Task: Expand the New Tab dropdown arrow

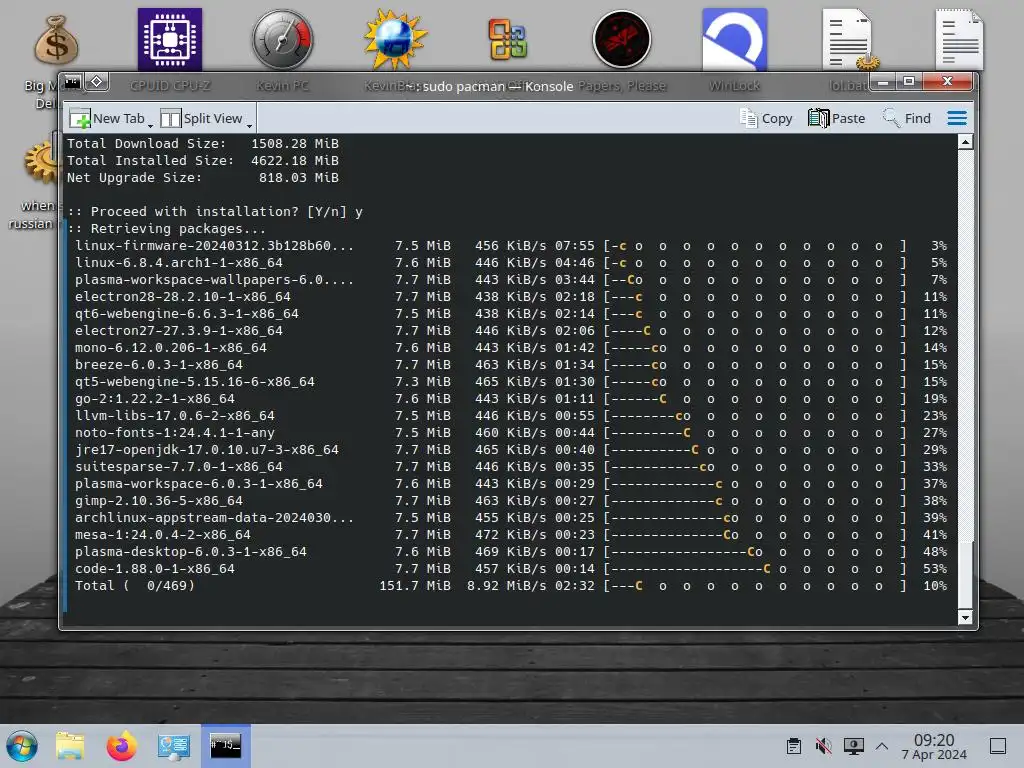Action: 151,124
